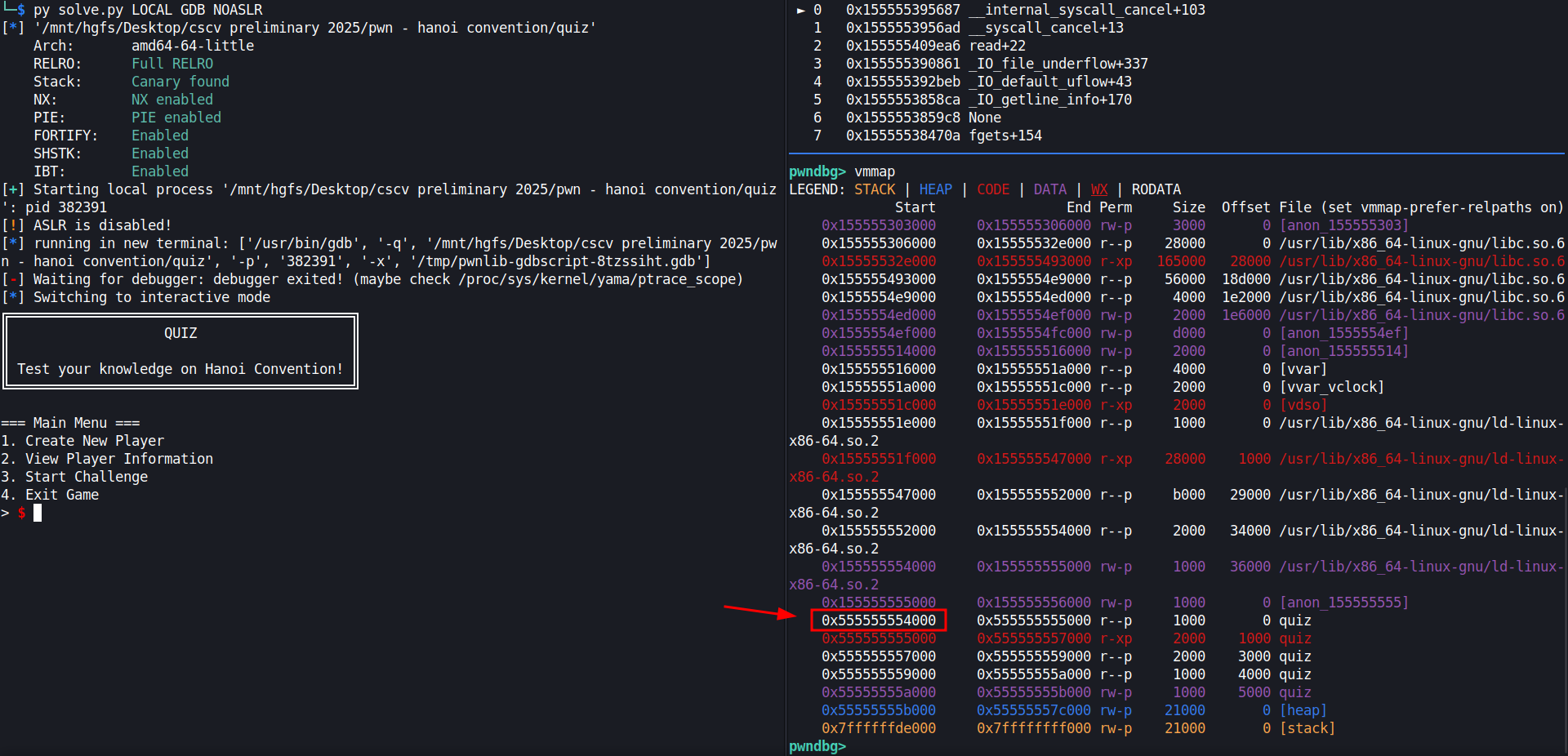Click the terminal cursor block after the $ prompt
The image size is (1568, 756).
click(x=38, y=513)
